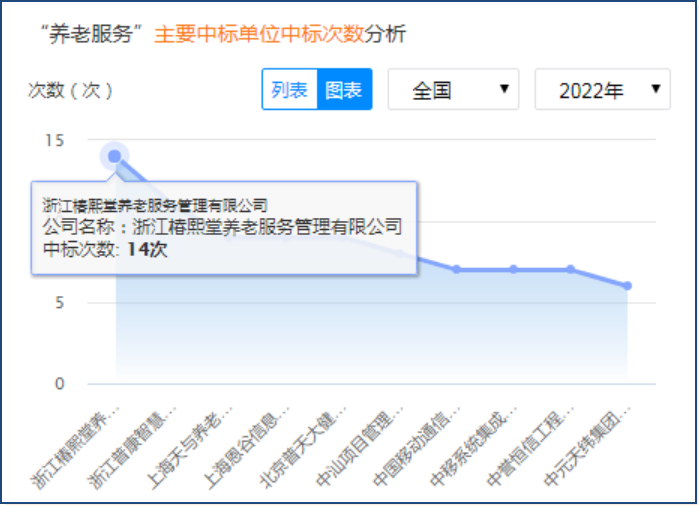Select the 图表 chart view
The image size is (700, 507).
click(345, 90)
